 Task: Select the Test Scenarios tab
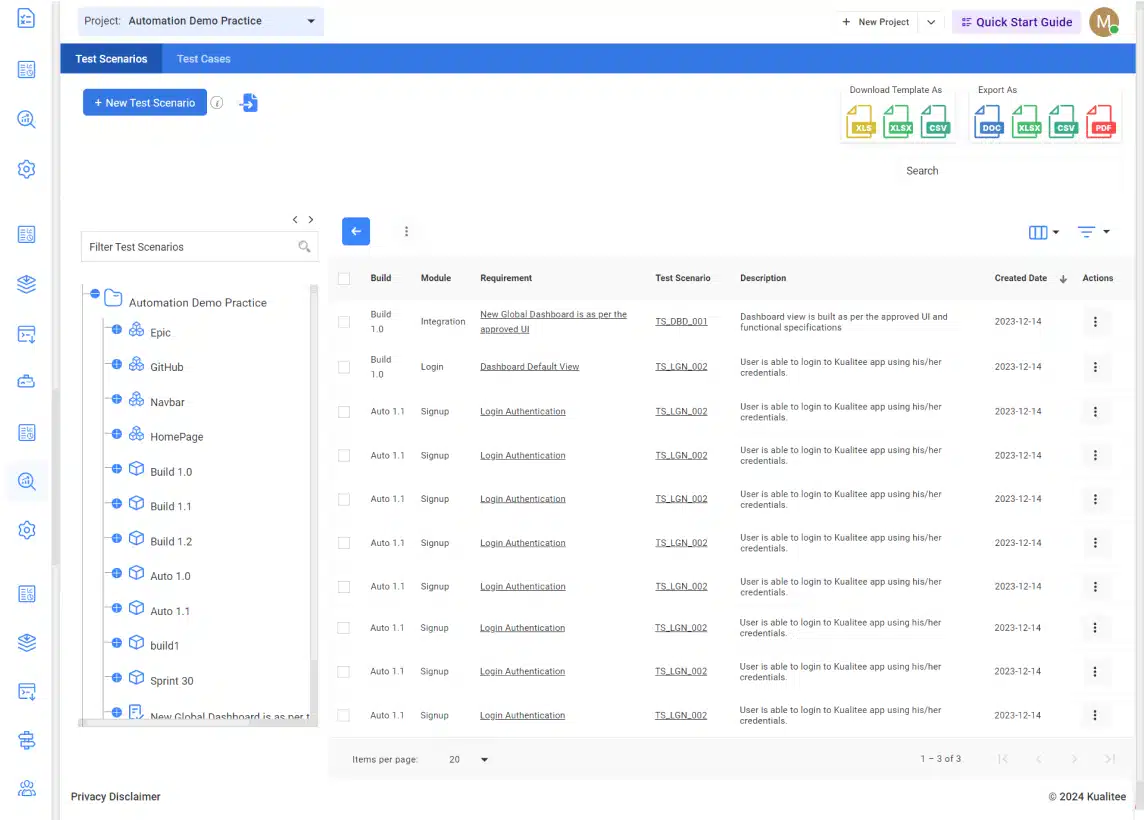(x=111, y=59)
